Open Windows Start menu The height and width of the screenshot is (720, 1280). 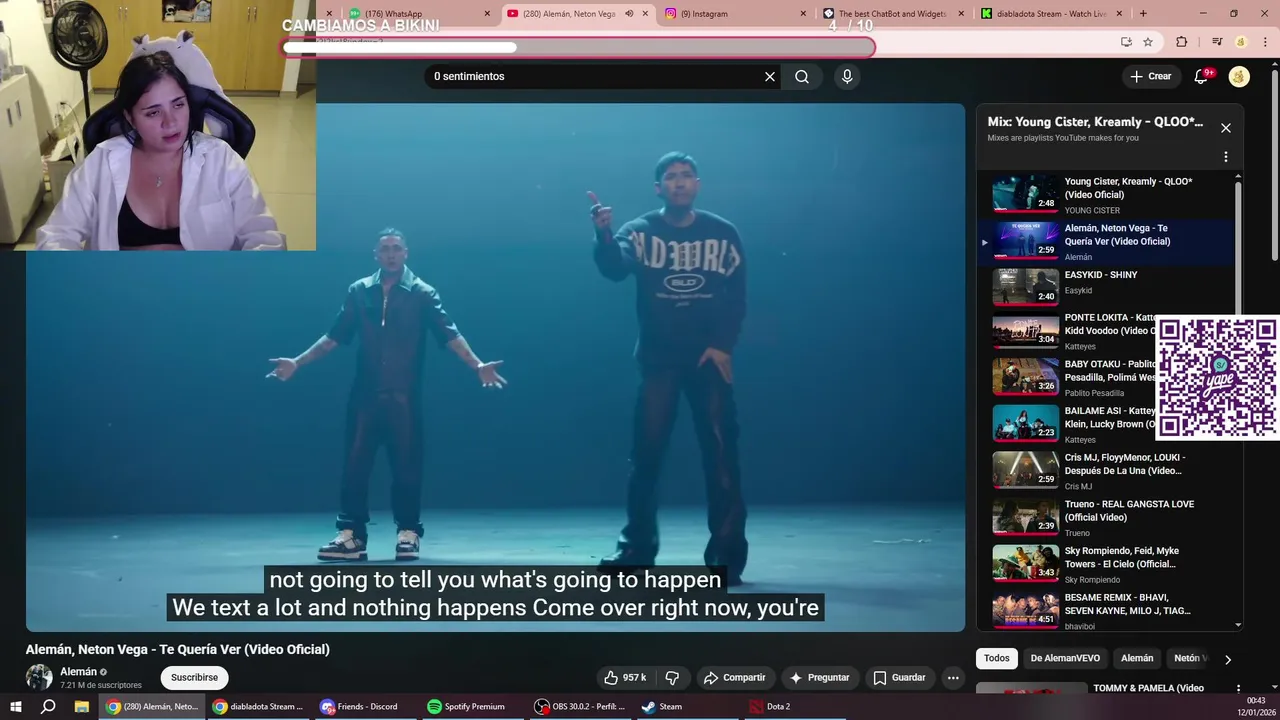click(16, 706)
